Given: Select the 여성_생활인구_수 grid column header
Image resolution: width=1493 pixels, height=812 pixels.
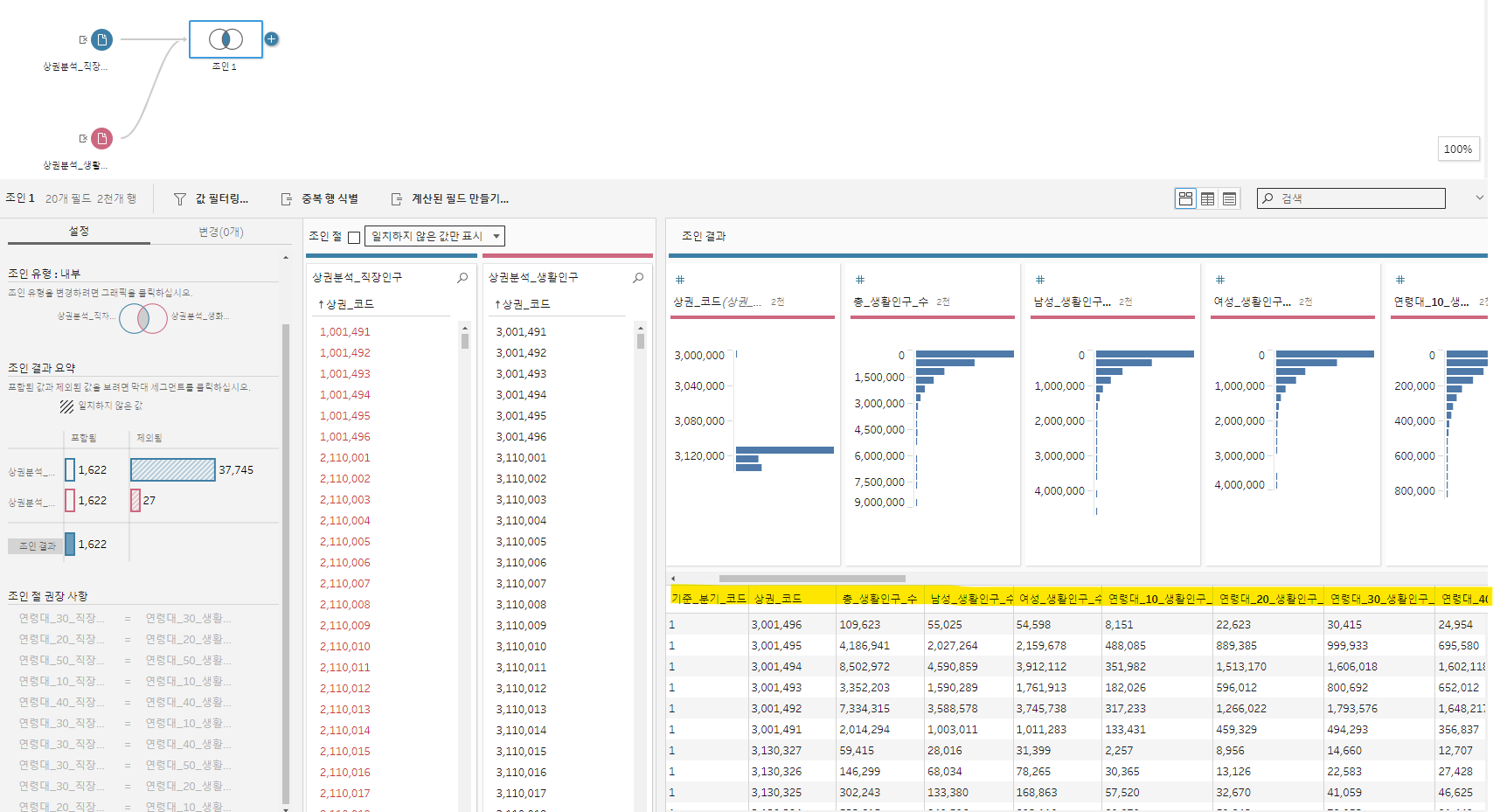Looking at the screenshot, I should [1059, 598].
